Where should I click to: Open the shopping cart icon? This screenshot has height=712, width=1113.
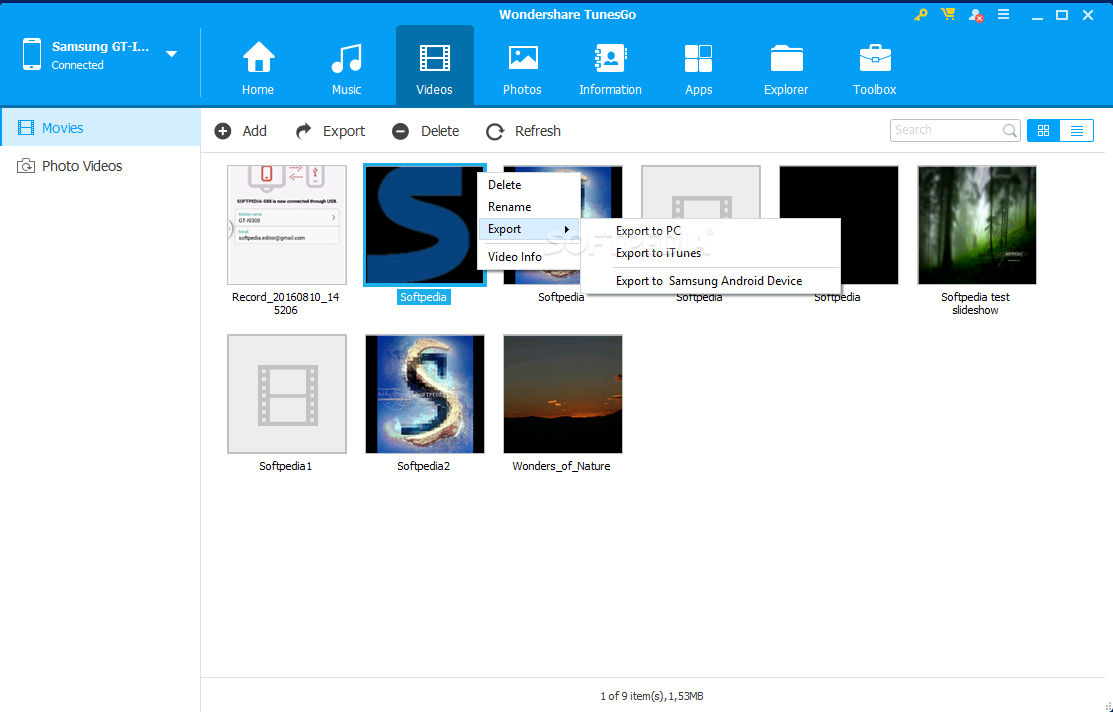pyautogui.click(x=948, y=14)
